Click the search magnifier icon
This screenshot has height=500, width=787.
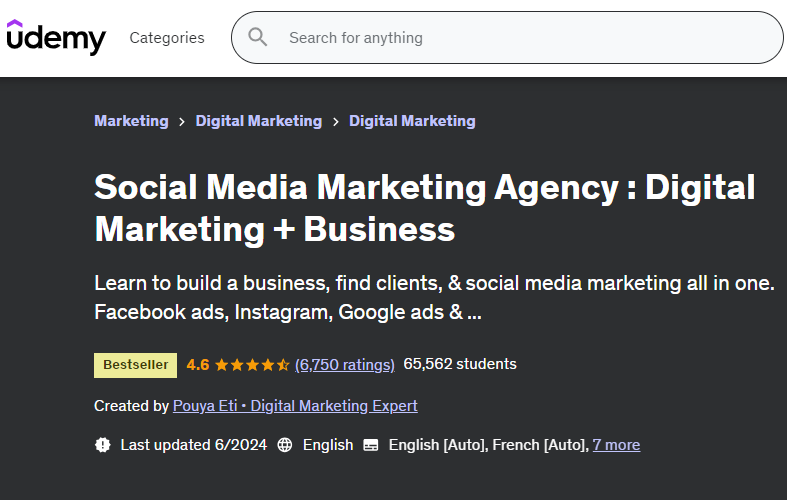(x=258, y=38)
